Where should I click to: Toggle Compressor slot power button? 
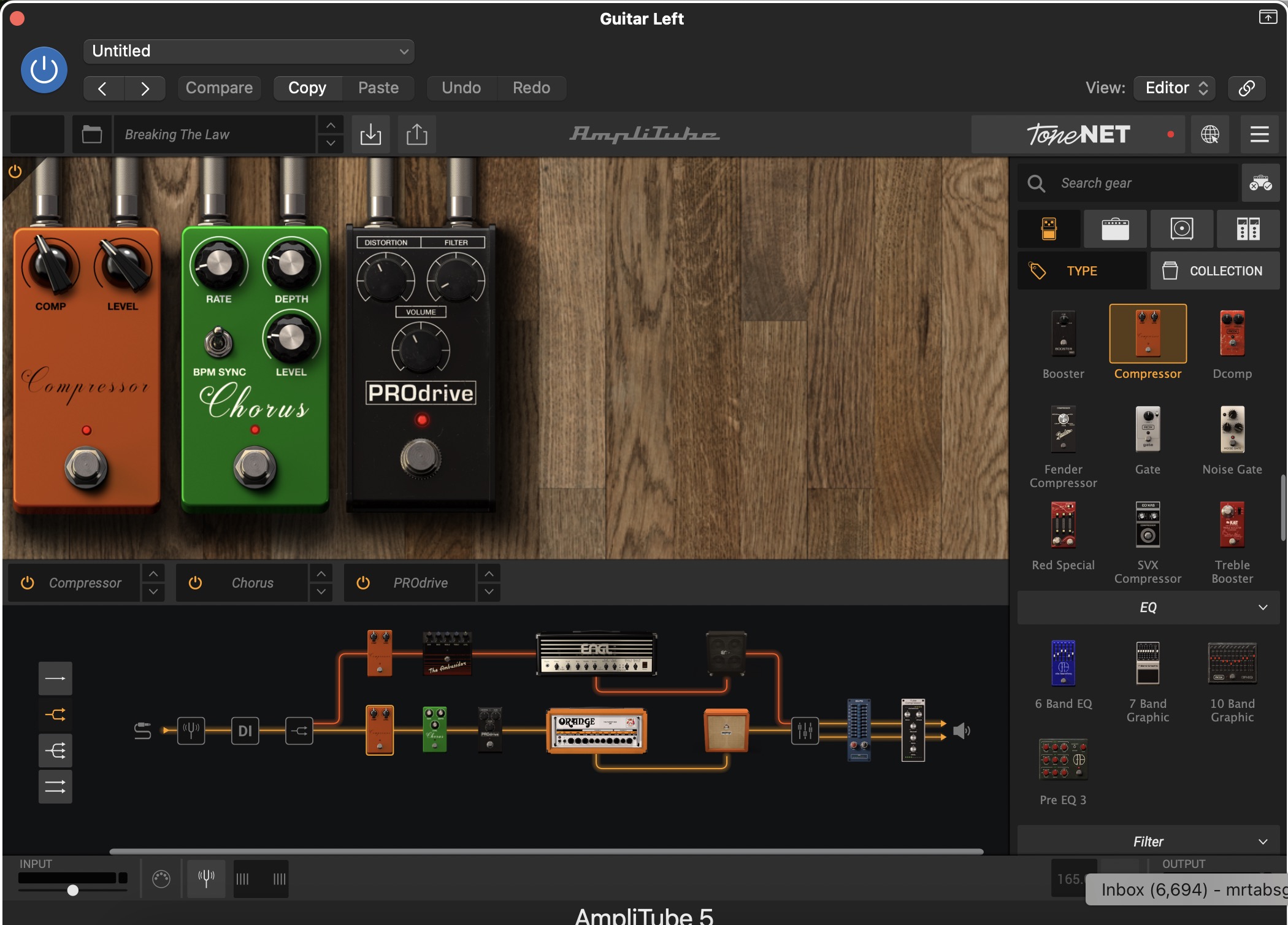[x=28, y=583]
